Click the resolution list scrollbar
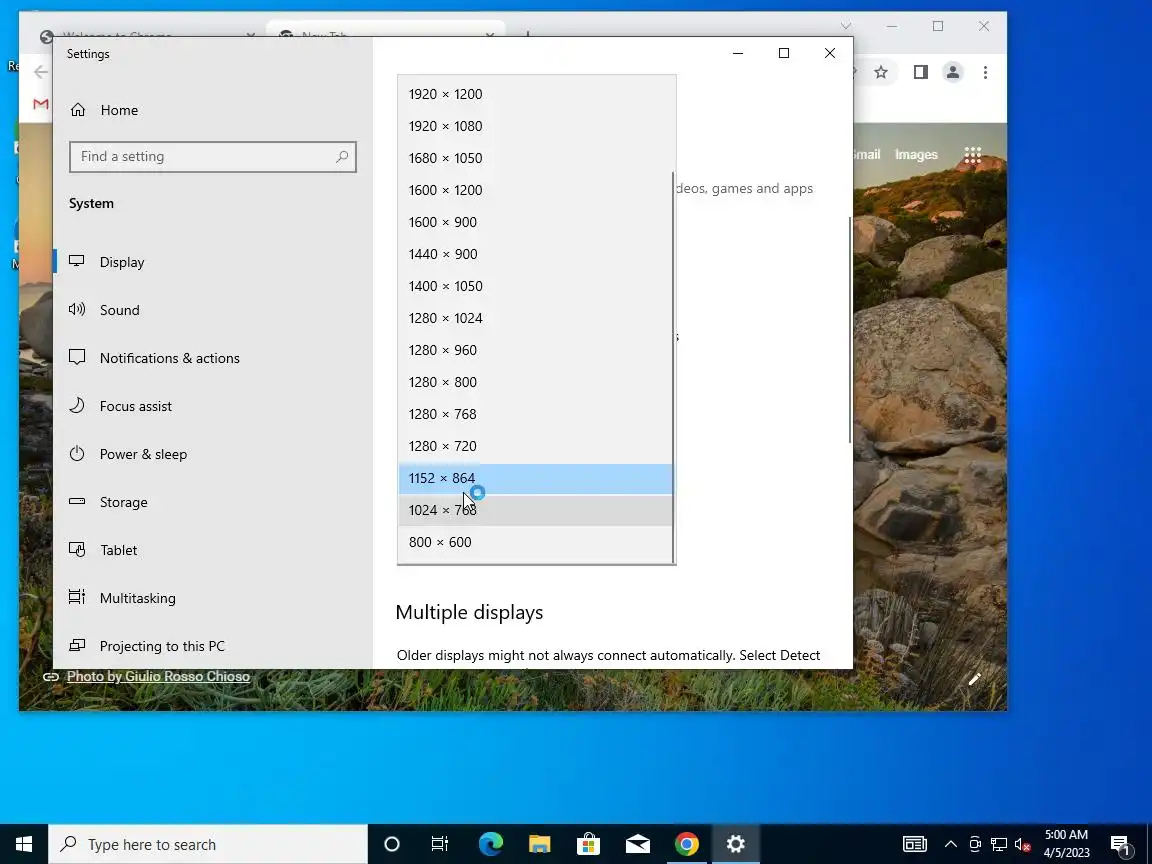Screen dimensions: 1152x864 (x=674, y=367)
